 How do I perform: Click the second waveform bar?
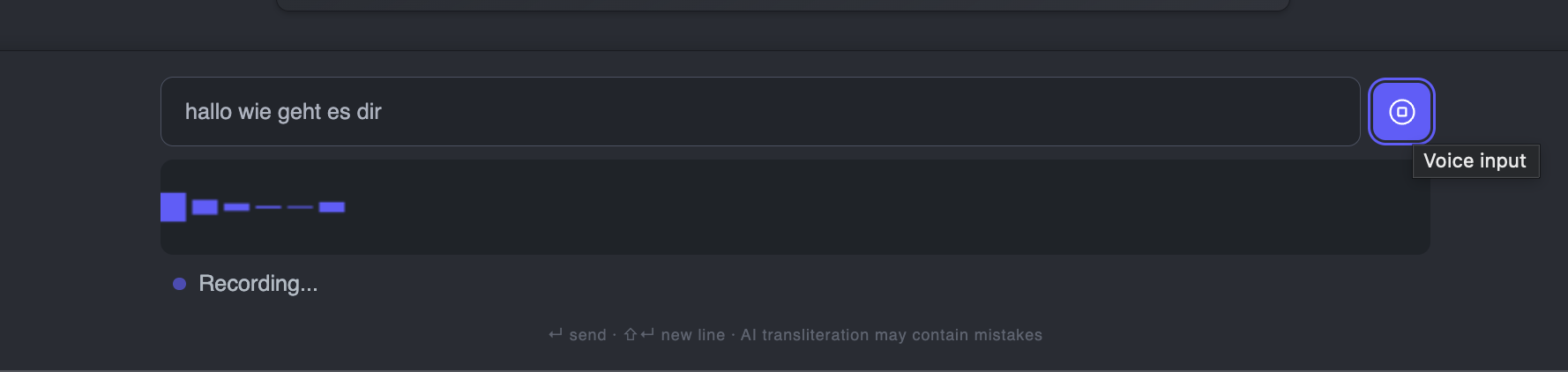point(205,207)
